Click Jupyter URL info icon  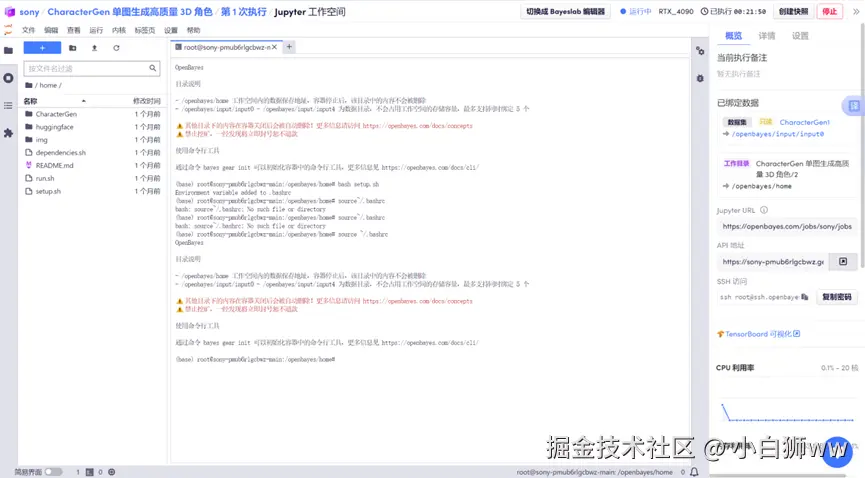764,210
